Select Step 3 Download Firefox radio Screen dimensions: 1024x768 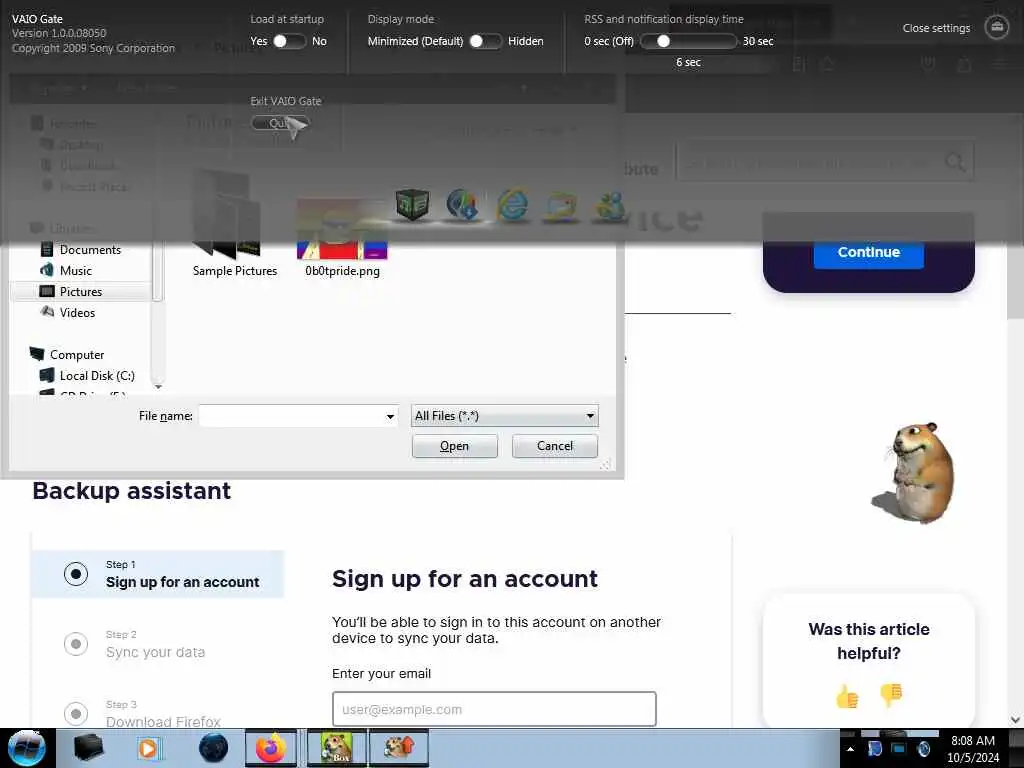[x=76, y=713]
